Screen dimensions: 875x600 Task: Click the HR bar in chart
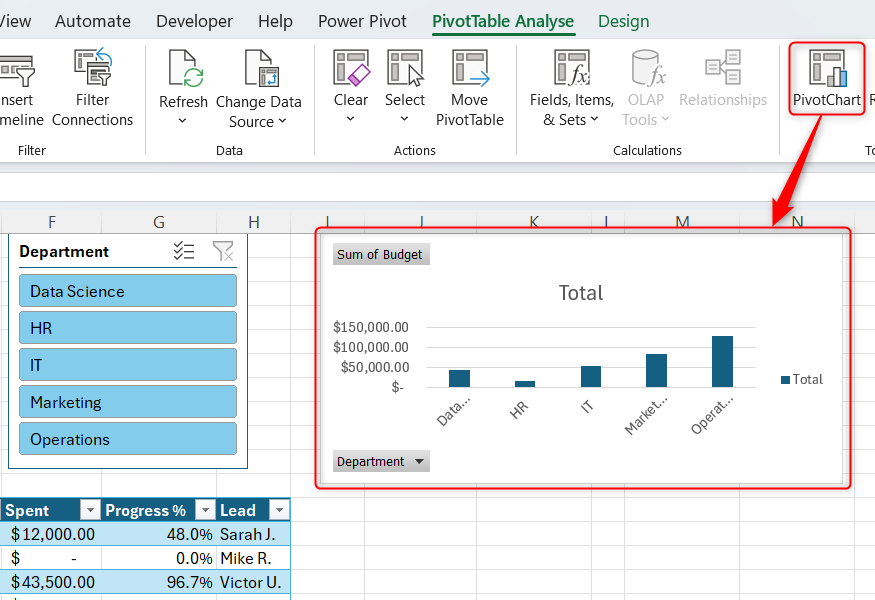click(x=525, y=384)
